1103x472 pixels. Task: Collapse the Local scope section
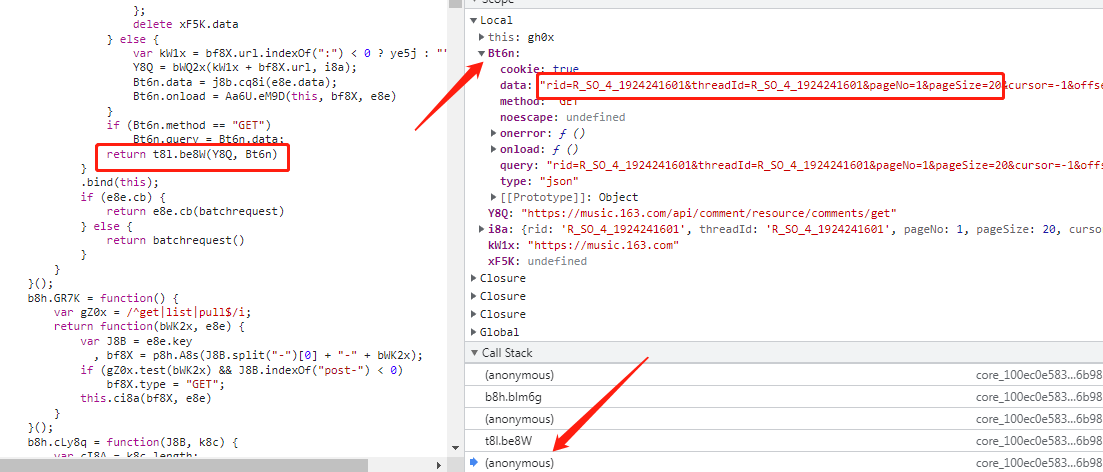tap(474, 20)
